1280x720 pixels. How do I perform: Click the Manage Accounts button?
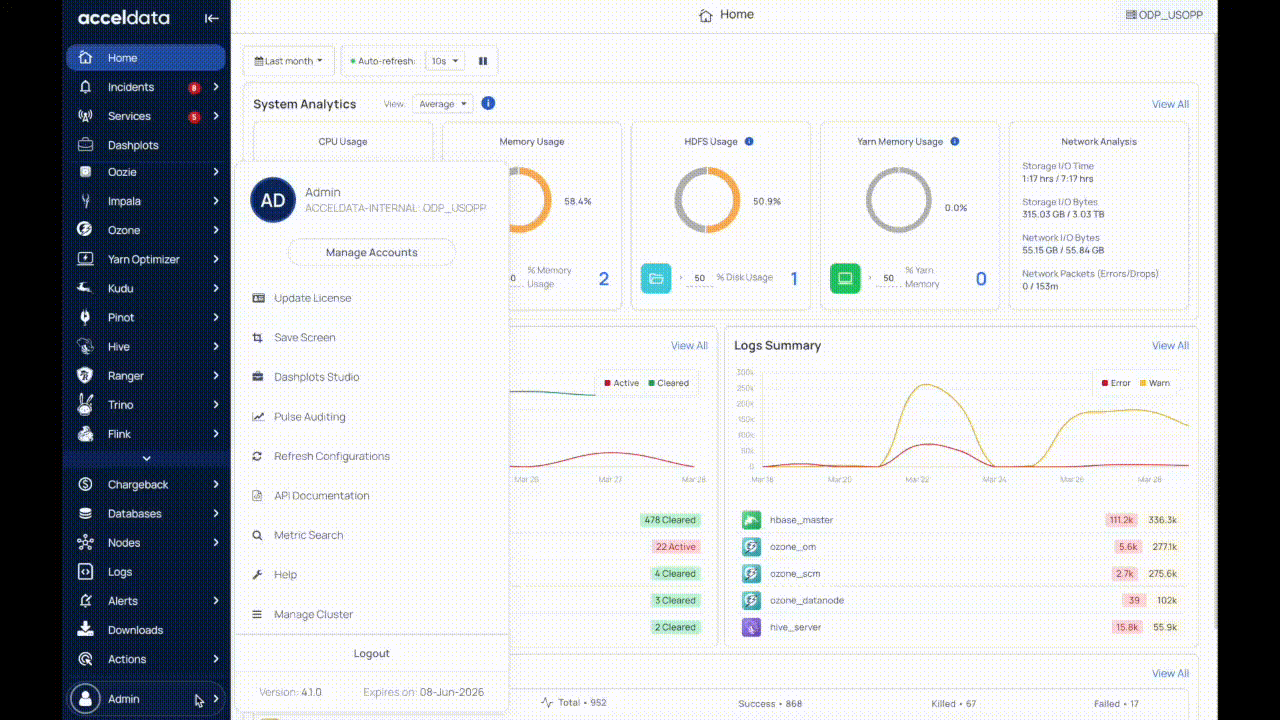pos(372,252)
